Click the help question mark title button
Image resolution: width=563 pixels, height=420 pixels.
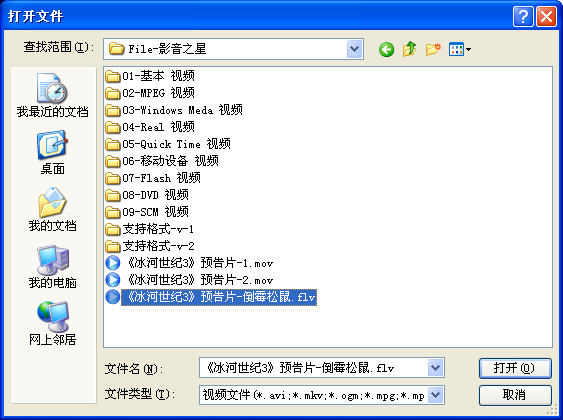click(523, 16)
